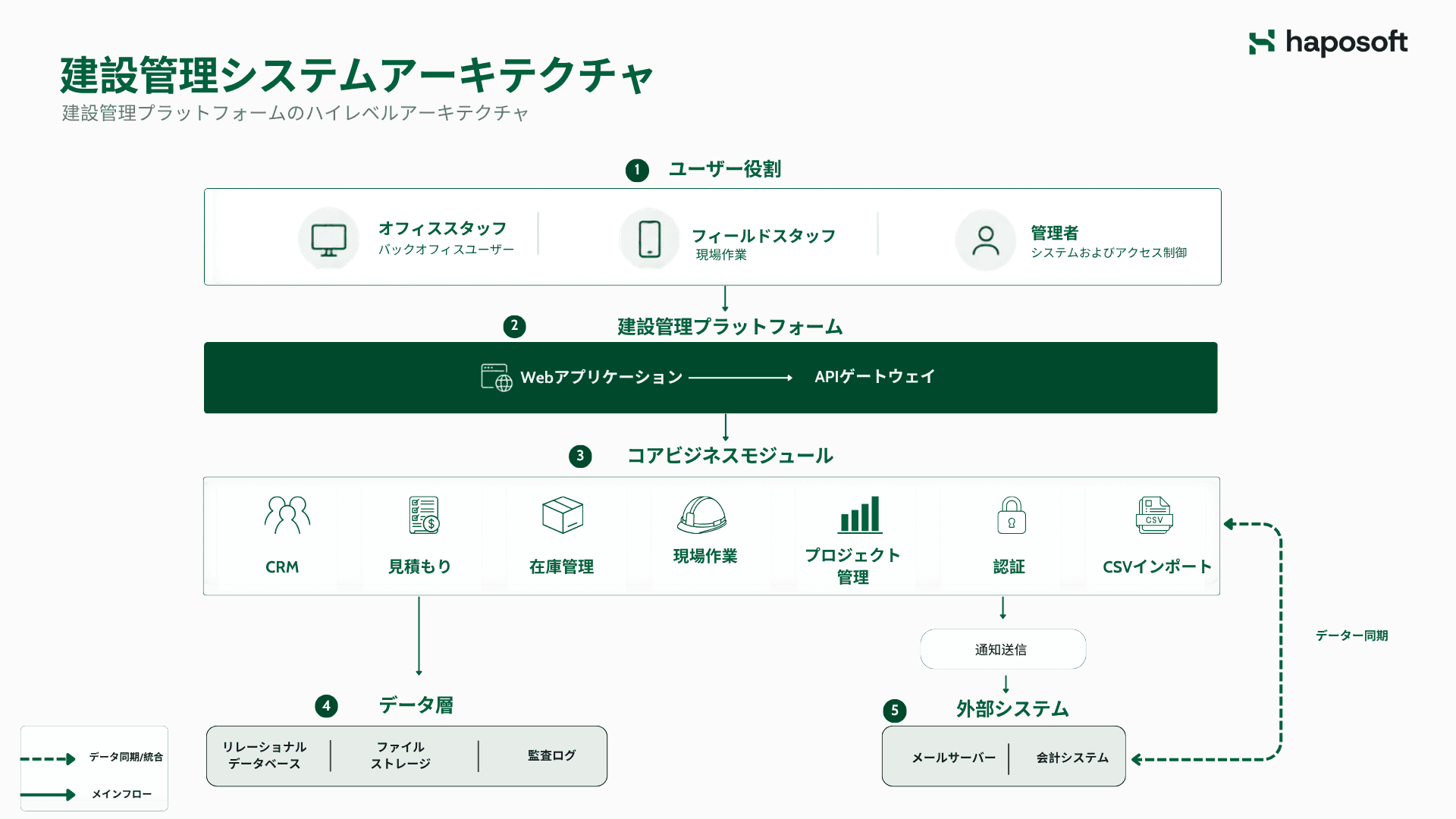The image size is (1456, 819).
Task: Click the 管理者 heading
Action: pyautogui.click(x=1054, y=233)
